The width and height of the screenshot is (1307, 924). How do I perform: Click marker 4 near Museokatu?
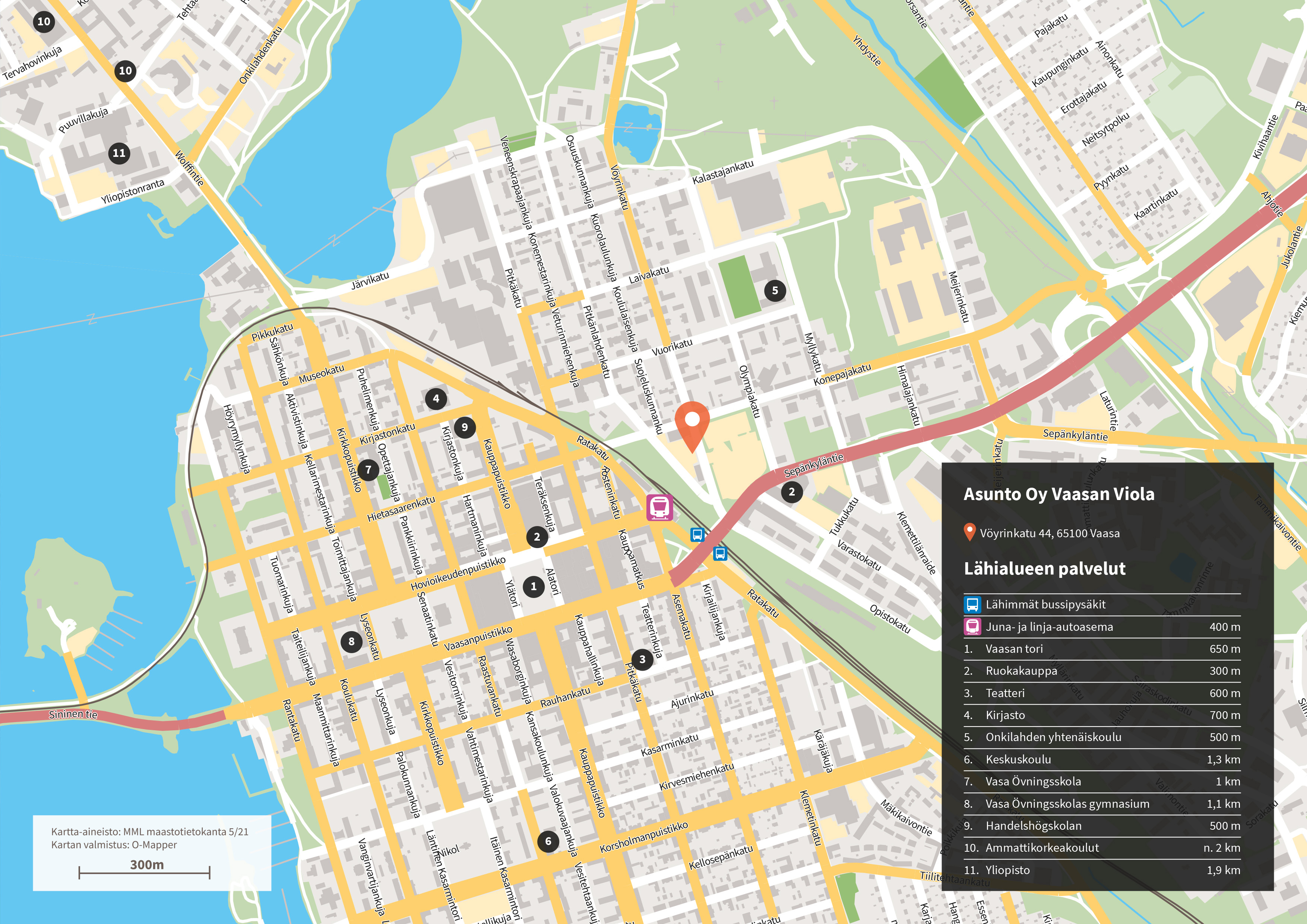pos(436,399)
